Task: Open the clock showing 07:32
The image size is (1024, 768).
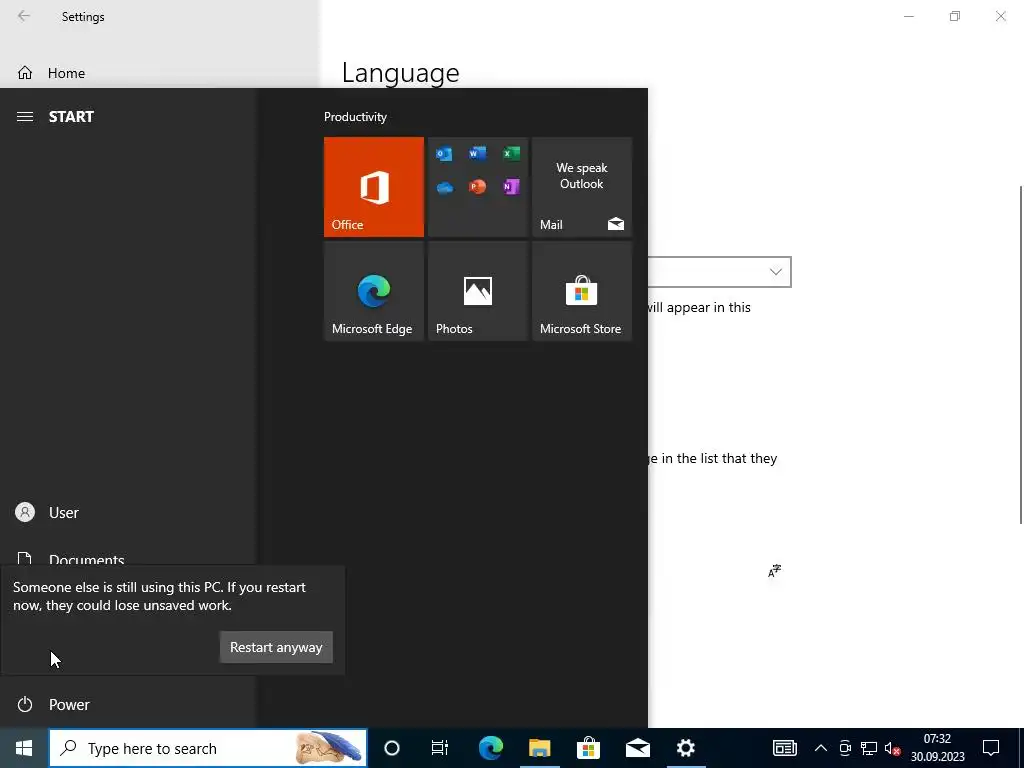Action: (x=938, y=748)
